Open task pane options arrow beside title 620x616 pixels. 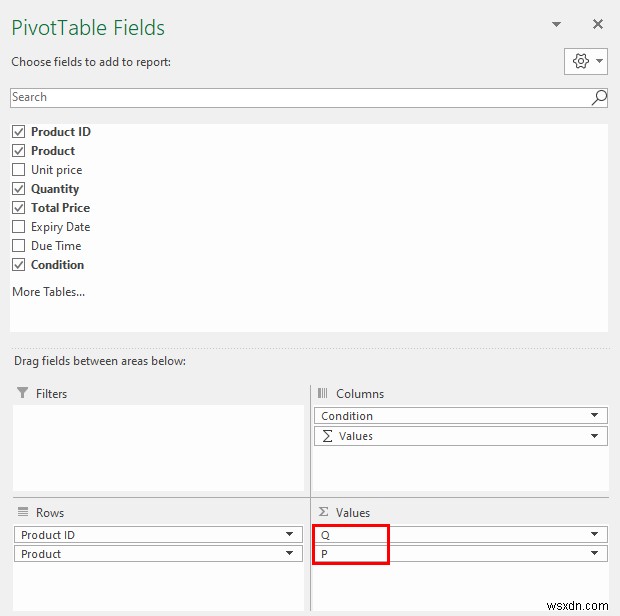pos(556,25)
